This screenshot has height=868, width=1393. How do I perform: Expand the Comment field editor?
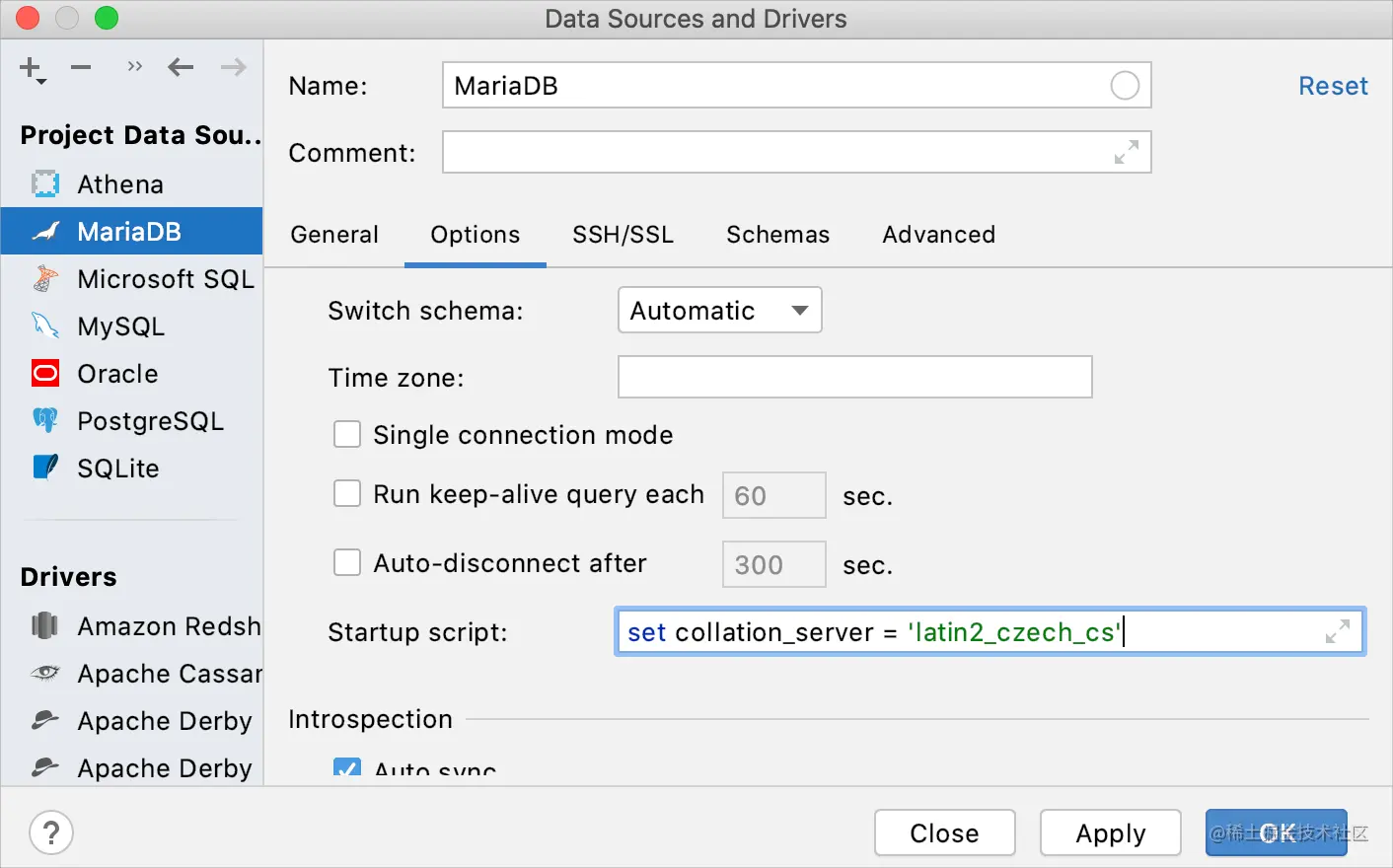[1127, 153]
